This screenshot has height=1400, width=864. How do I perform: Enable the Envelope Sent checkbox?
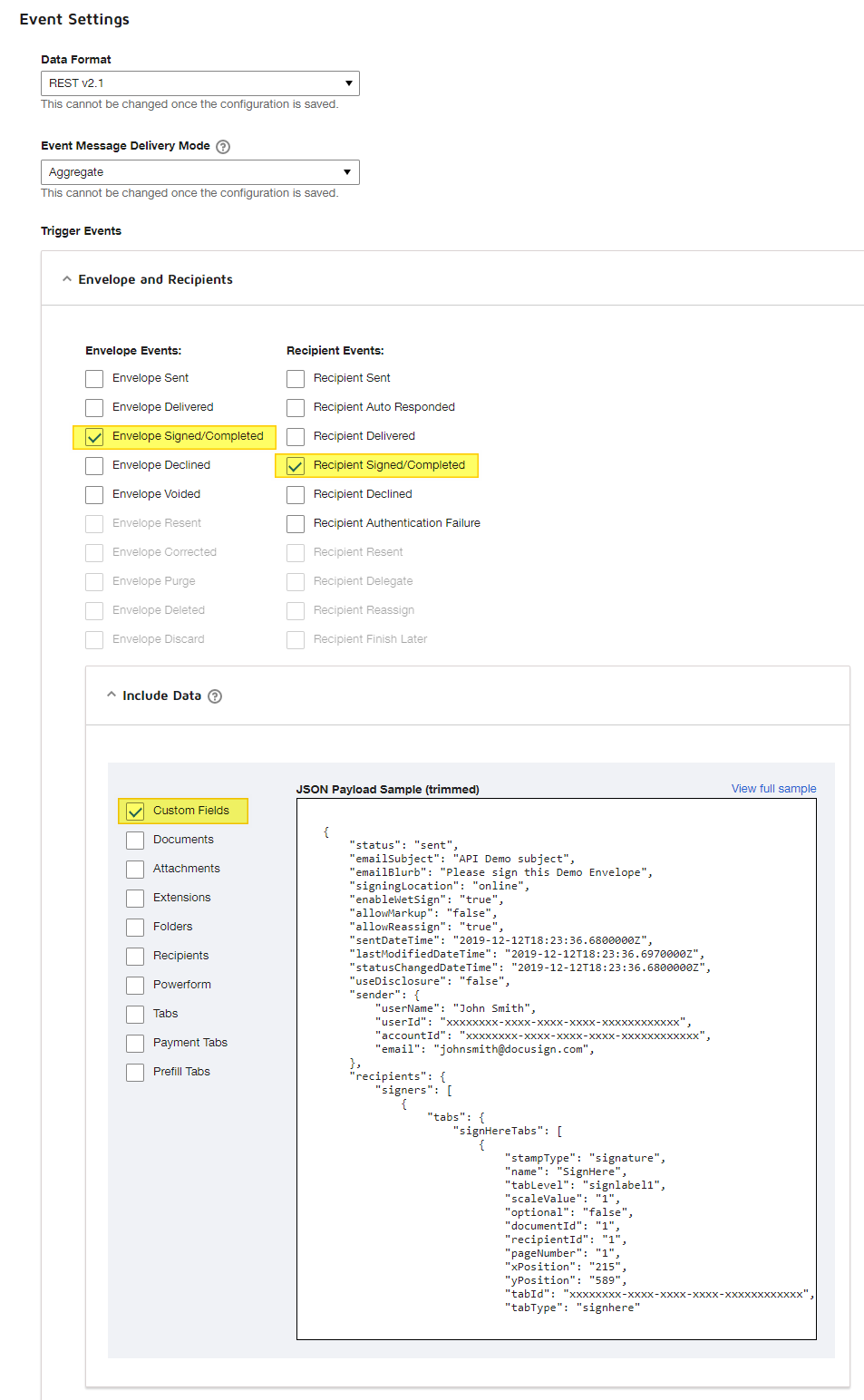pos(94,378)
